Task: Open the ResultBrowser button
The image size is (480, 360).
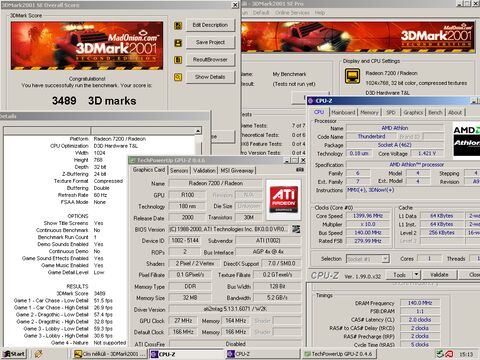Action: [x=210, y=60]
